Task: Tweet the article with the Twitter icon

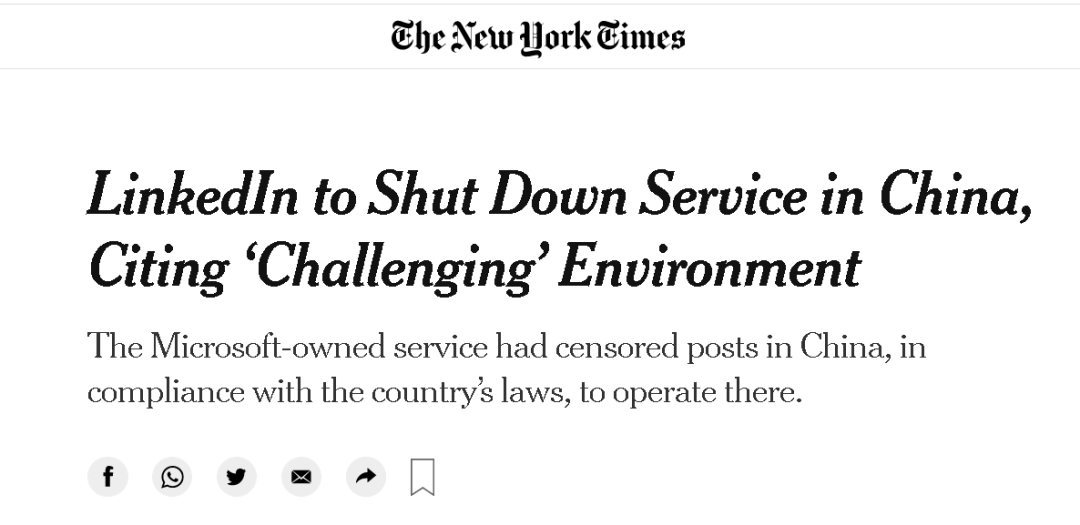Action: [x=236, y=476]
